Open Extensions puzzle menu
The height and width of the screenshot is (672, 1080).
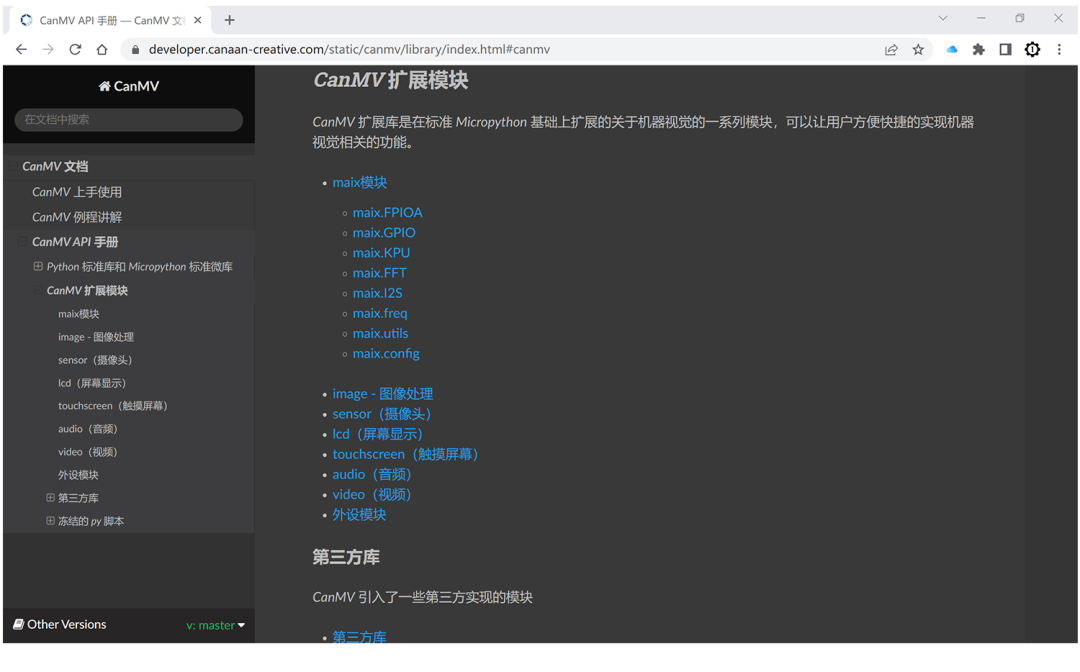(978, 50)
